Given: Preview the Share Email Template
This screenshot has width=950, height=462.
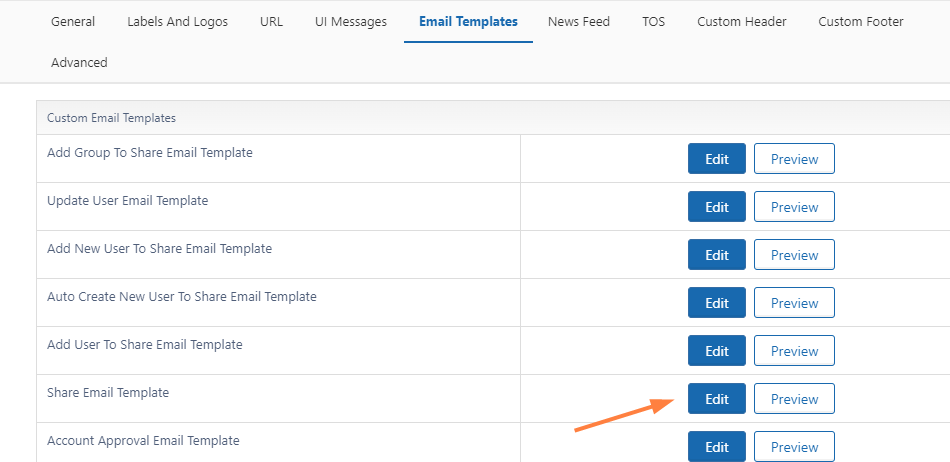Looking at the screenshot, I should click(x=794, y=399).
